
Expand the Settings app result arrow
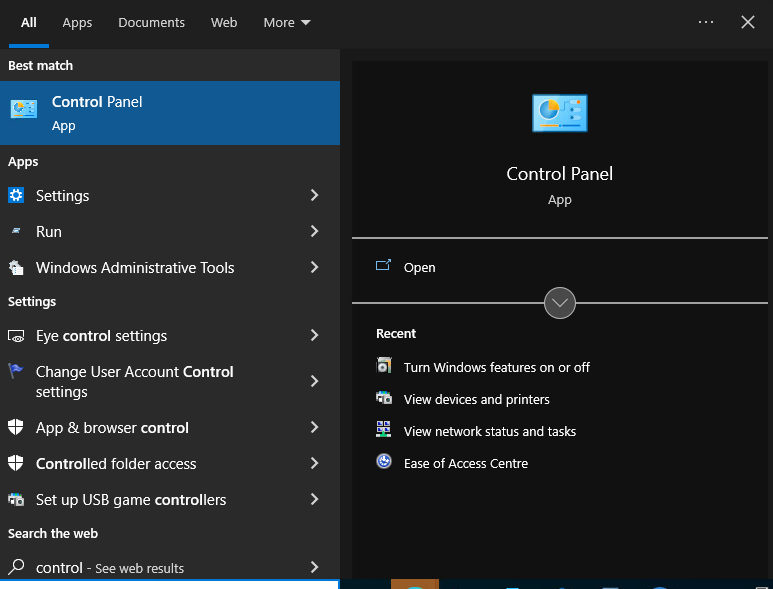(x=314, y=196)
